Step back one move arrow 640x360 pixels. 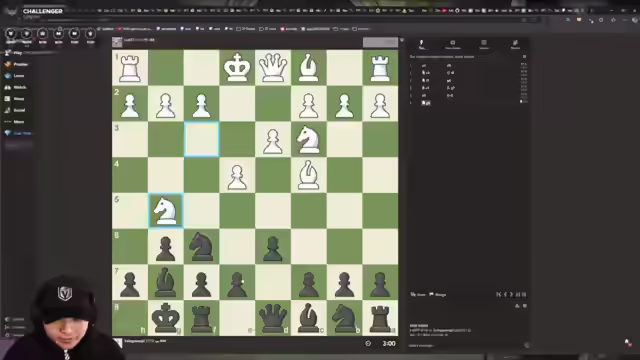[x=505, y=294]
